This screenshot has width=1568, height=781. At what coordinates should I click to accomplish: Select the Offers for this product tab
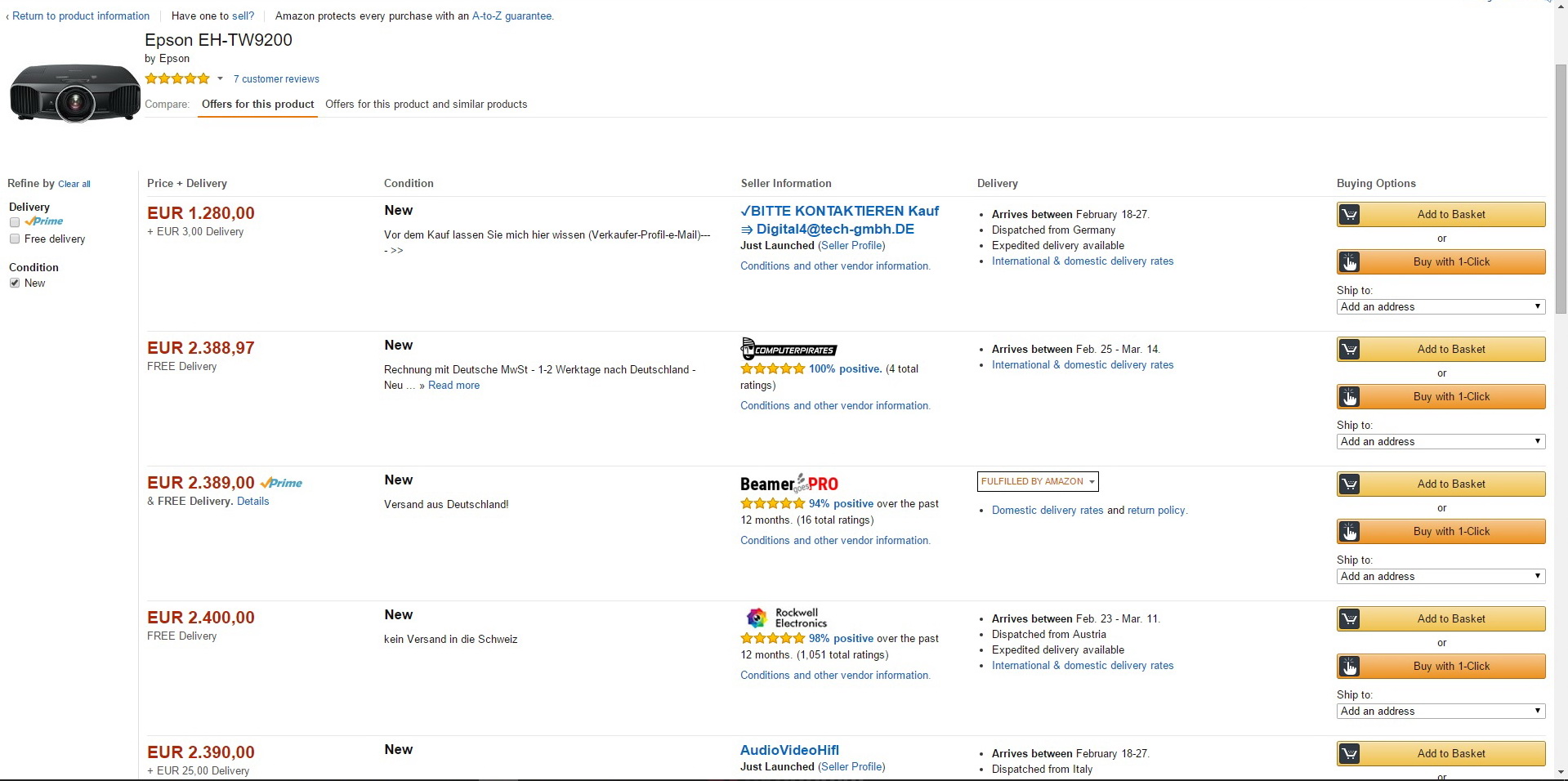point(257,105)
